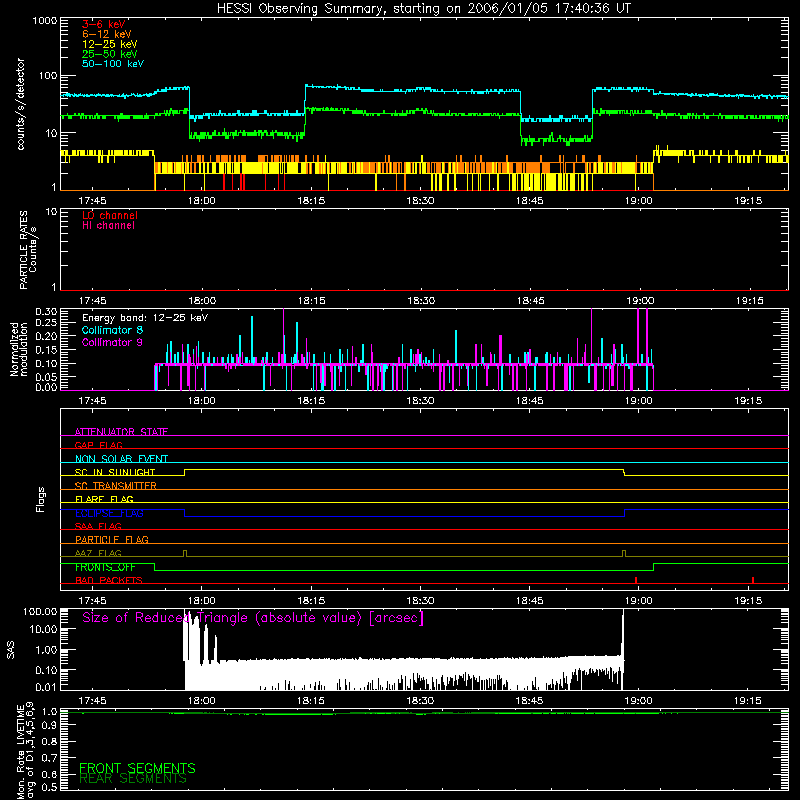This screenshot has width=800, height=800.
Task: Select the FRONT SEGMENTS legend label
Action: [x=137, y=768]
